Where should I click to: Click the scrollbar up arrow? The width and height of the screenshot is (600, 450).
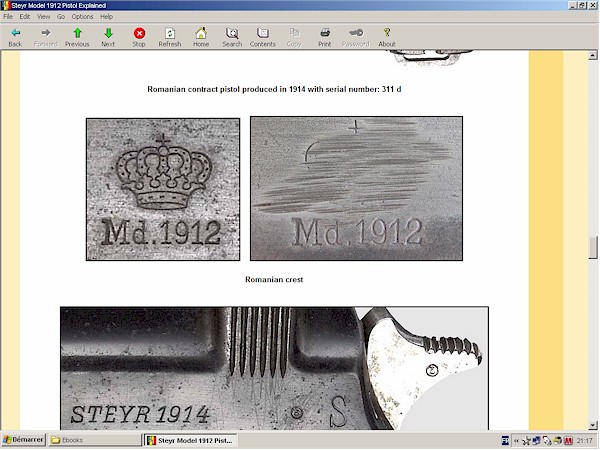[x=593, y=55]
